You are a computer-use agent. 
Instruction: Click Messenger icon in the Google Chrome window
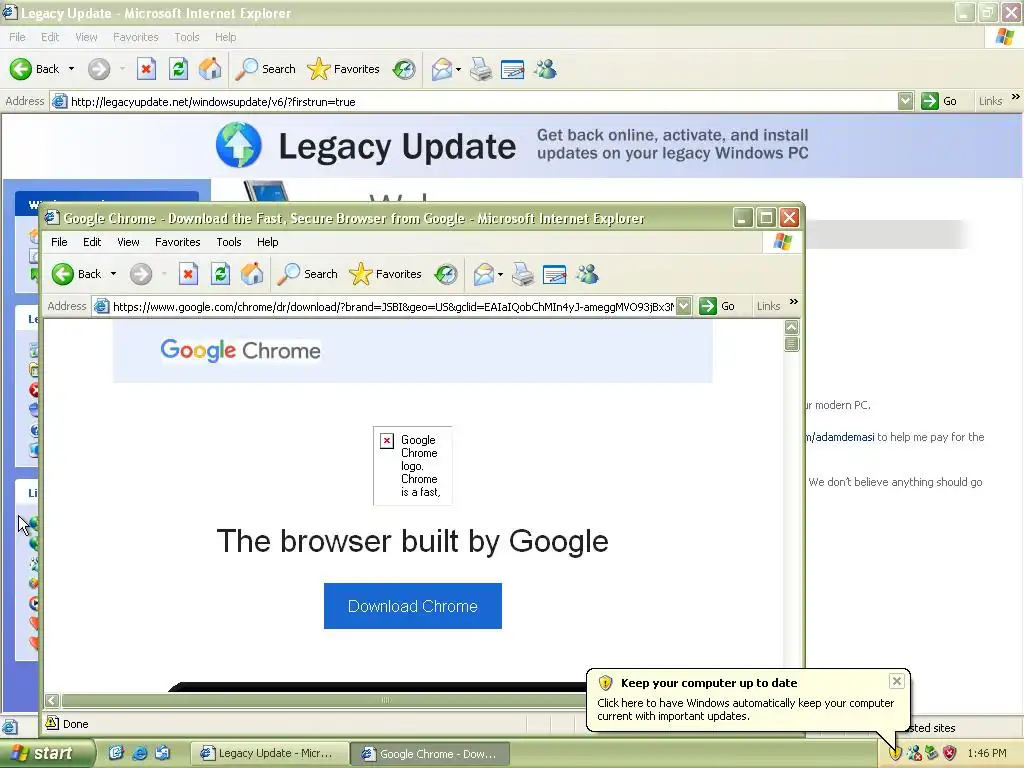(587, 274)
